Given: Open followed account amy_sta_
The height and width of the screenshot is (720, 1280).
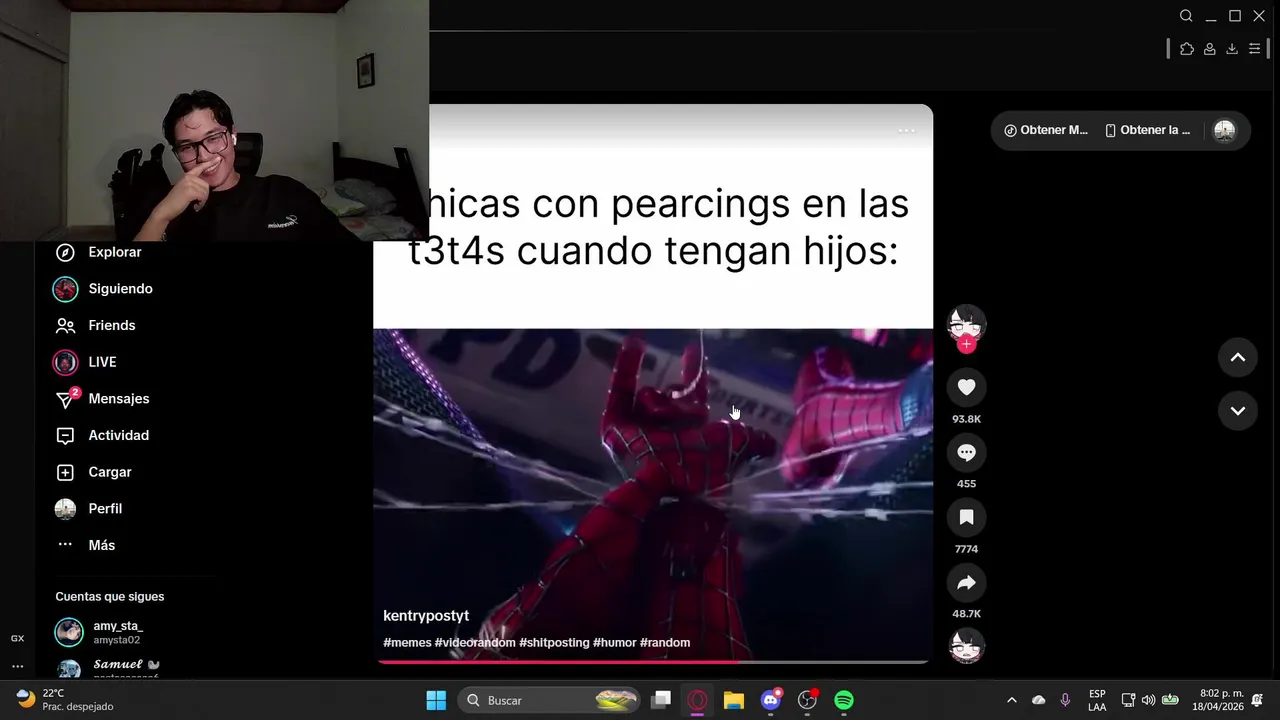Looking at the screenshot, I should 100,632.
